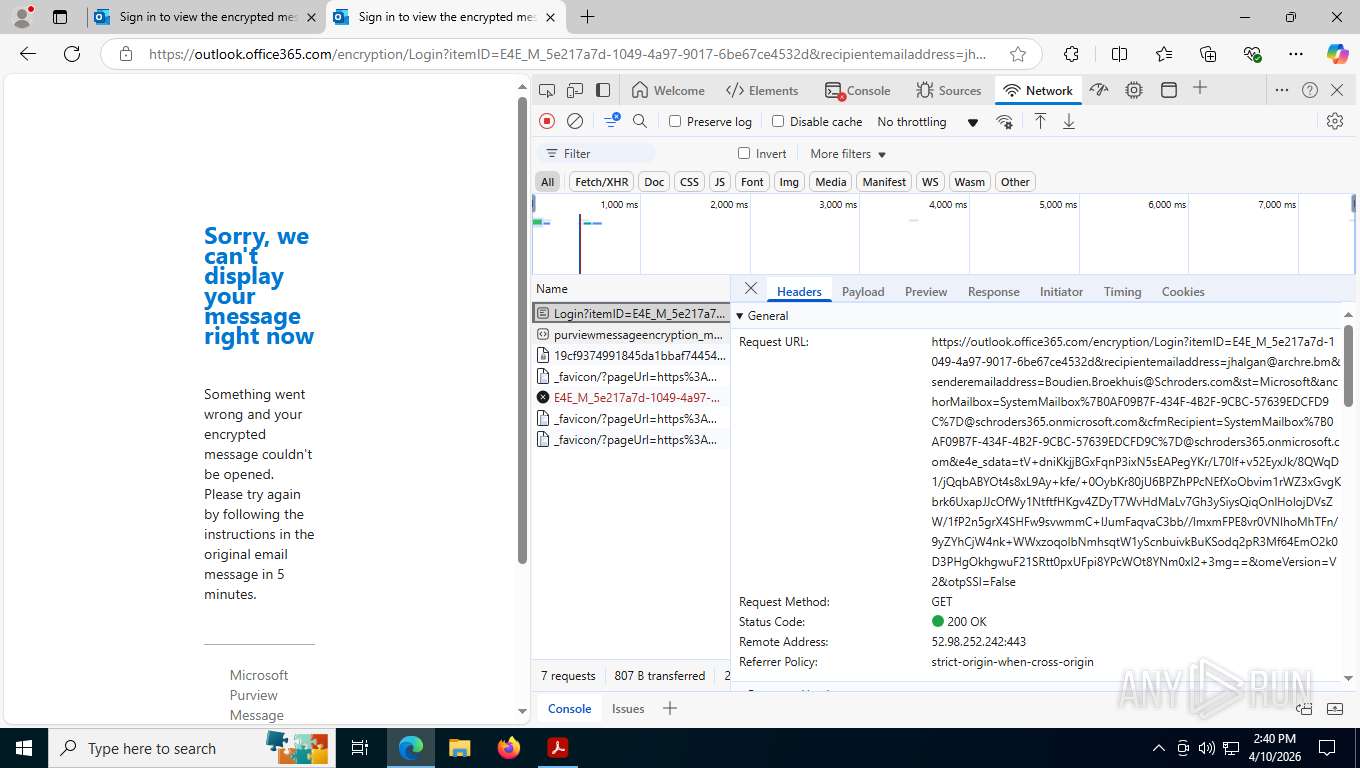Open DevTools help icon

tap(1310, 90)
